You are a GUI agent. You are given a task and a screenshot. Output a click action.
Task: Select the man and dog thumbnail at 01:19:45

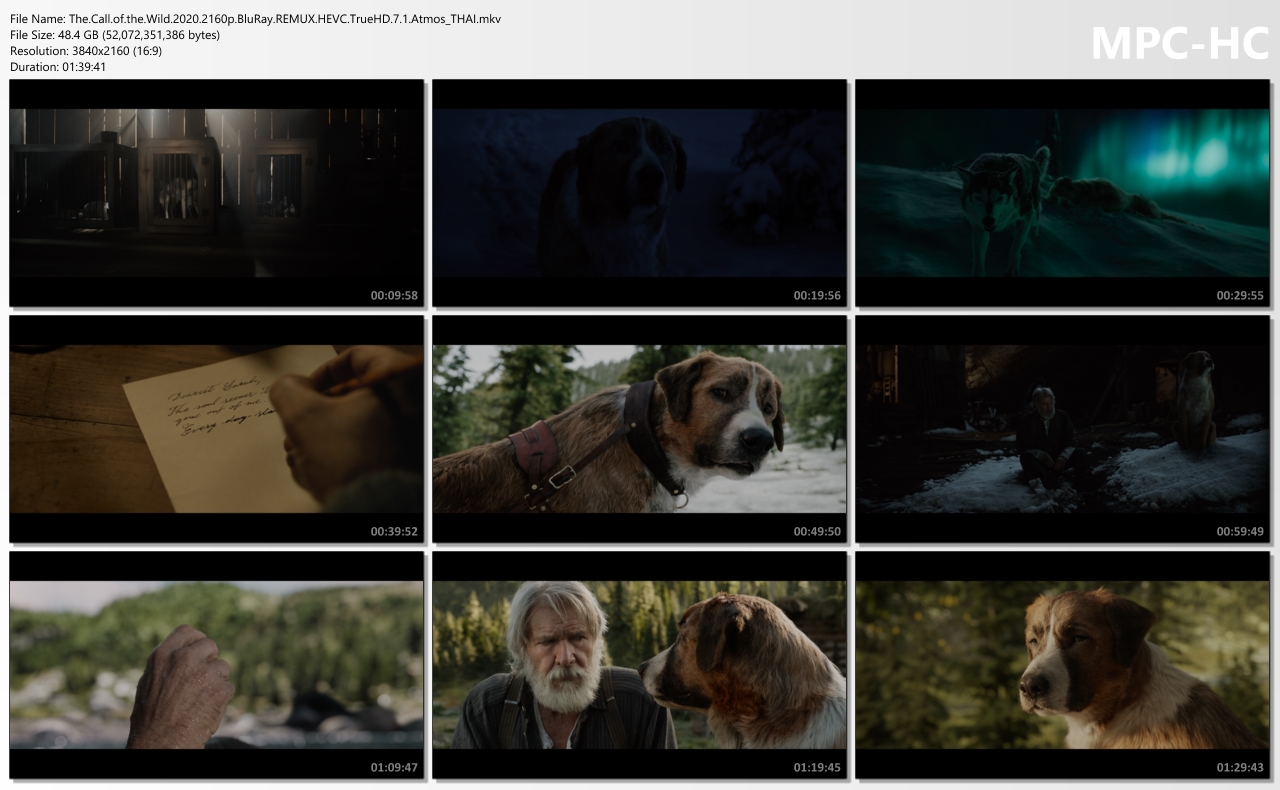(x=639, y=665)
